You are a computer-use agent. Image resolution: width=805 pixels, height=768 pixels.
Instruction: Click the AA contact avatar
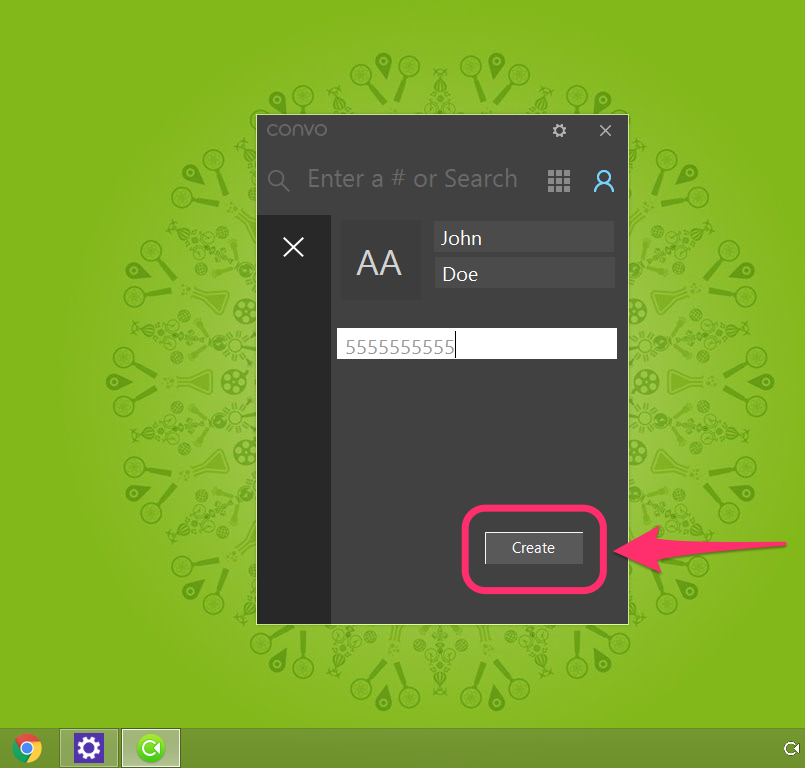coord(379,262)
